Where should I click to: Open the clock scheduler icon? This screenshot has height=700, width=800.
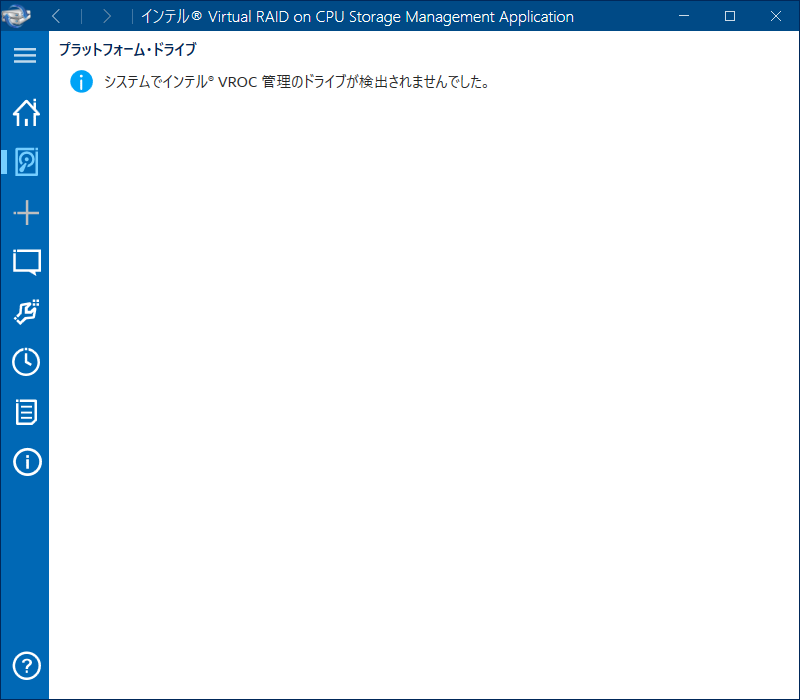[26, 362]
